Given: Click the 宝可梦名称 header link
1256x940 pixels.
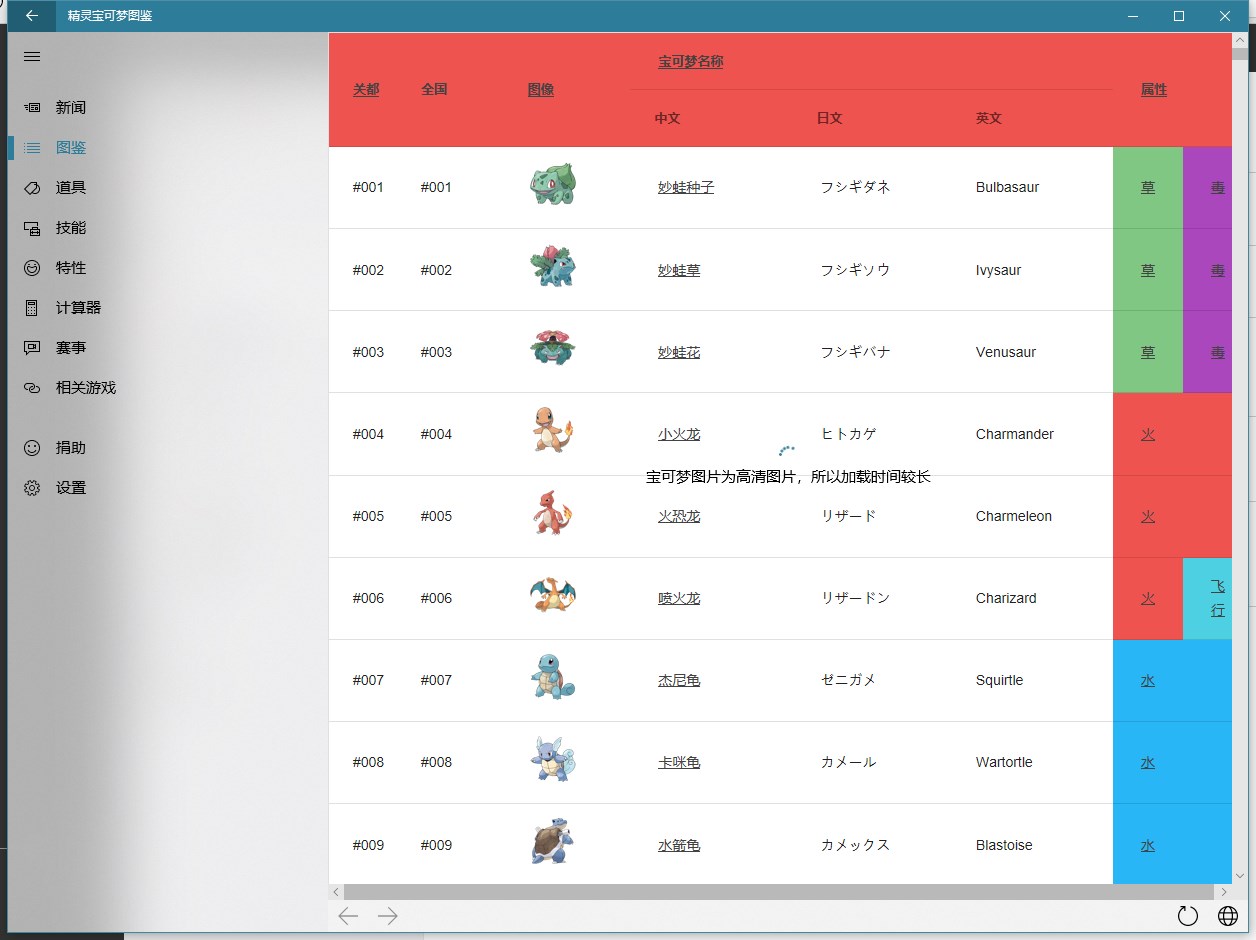Looking at the screenshot, I should [691, 62].
